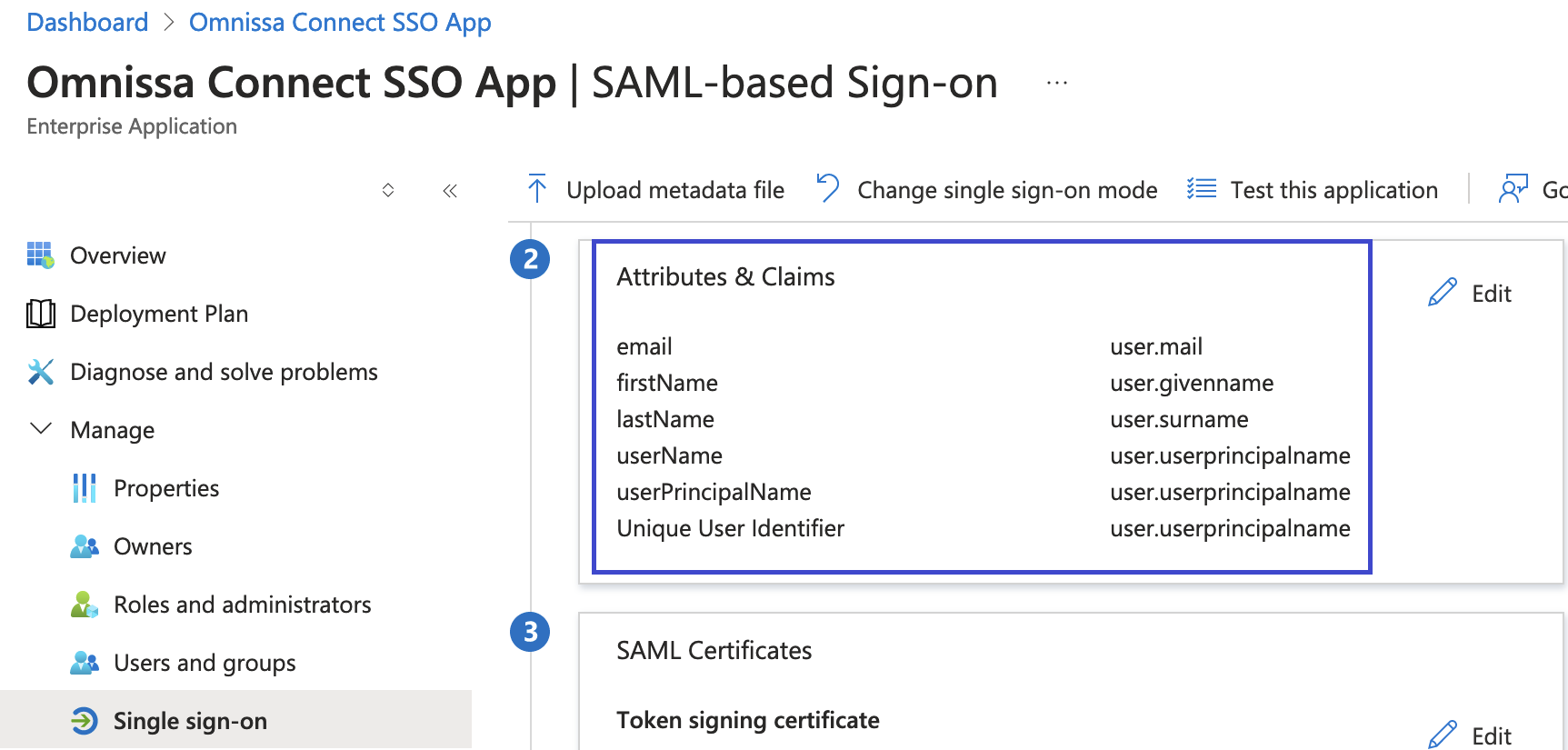
Task: Collapse the sidebar with the double chevron
Action: (450, 191)
